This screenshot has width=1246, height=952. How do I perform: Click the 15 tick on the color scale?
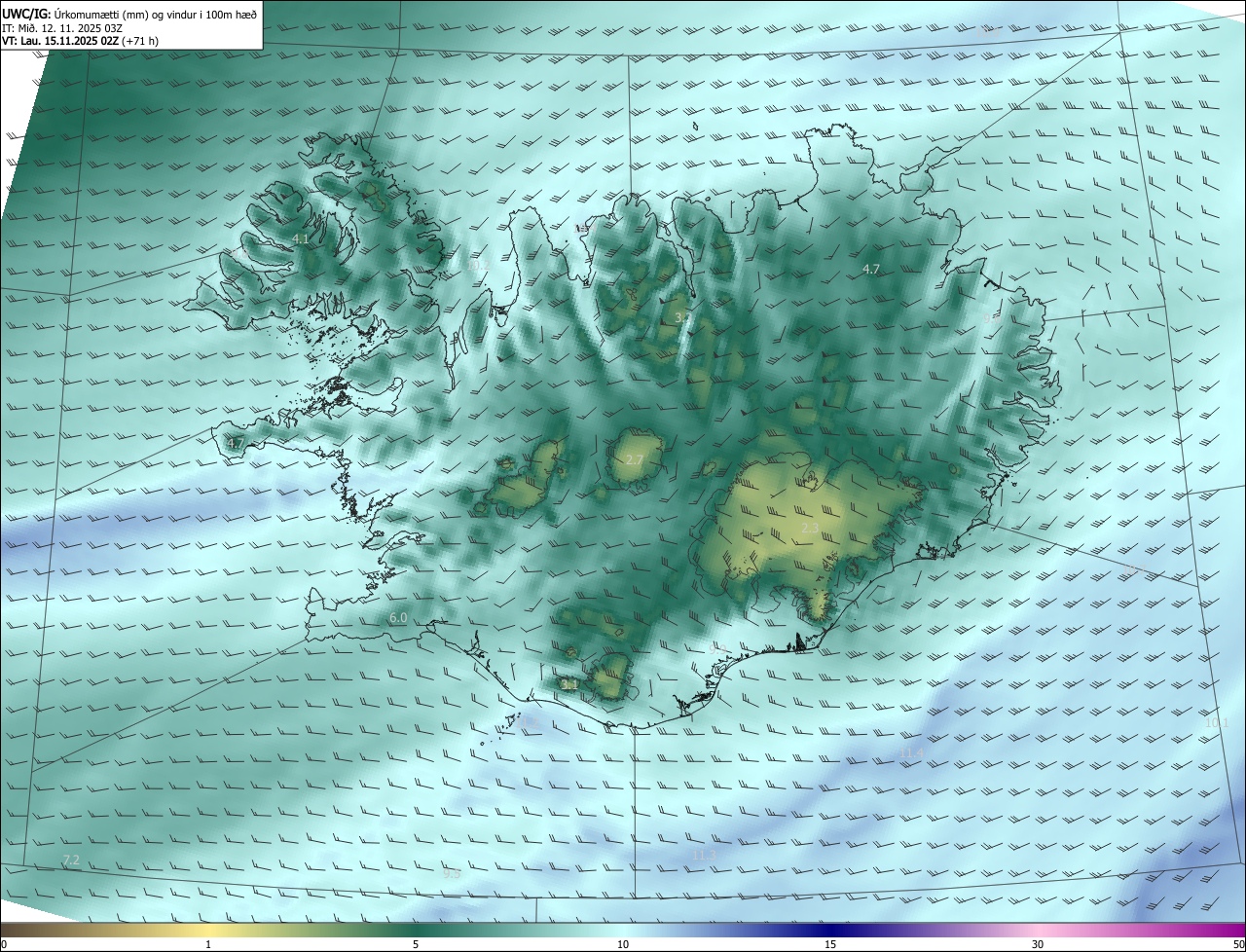click(830, 944)
